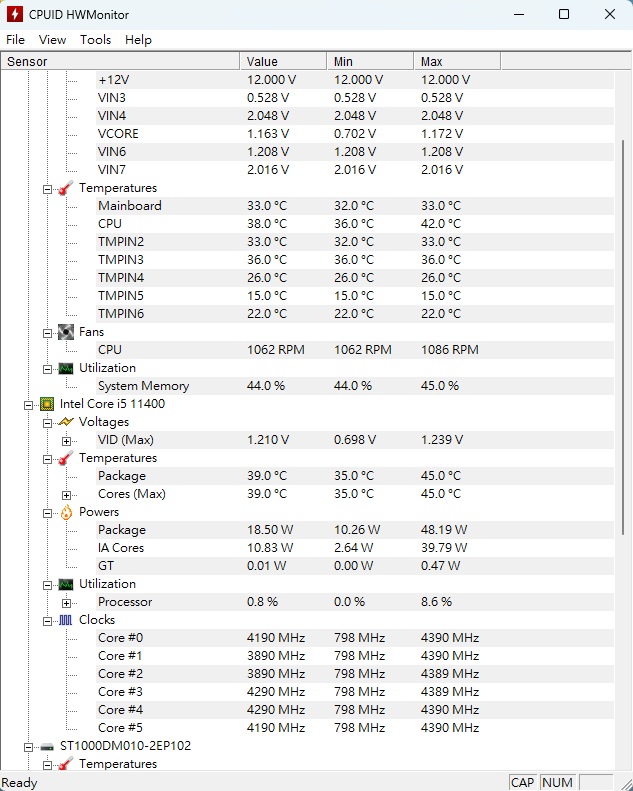Viewport: 633px width, 791px height.
Task: Select the +12V voltage row
Action: point(355,80)
